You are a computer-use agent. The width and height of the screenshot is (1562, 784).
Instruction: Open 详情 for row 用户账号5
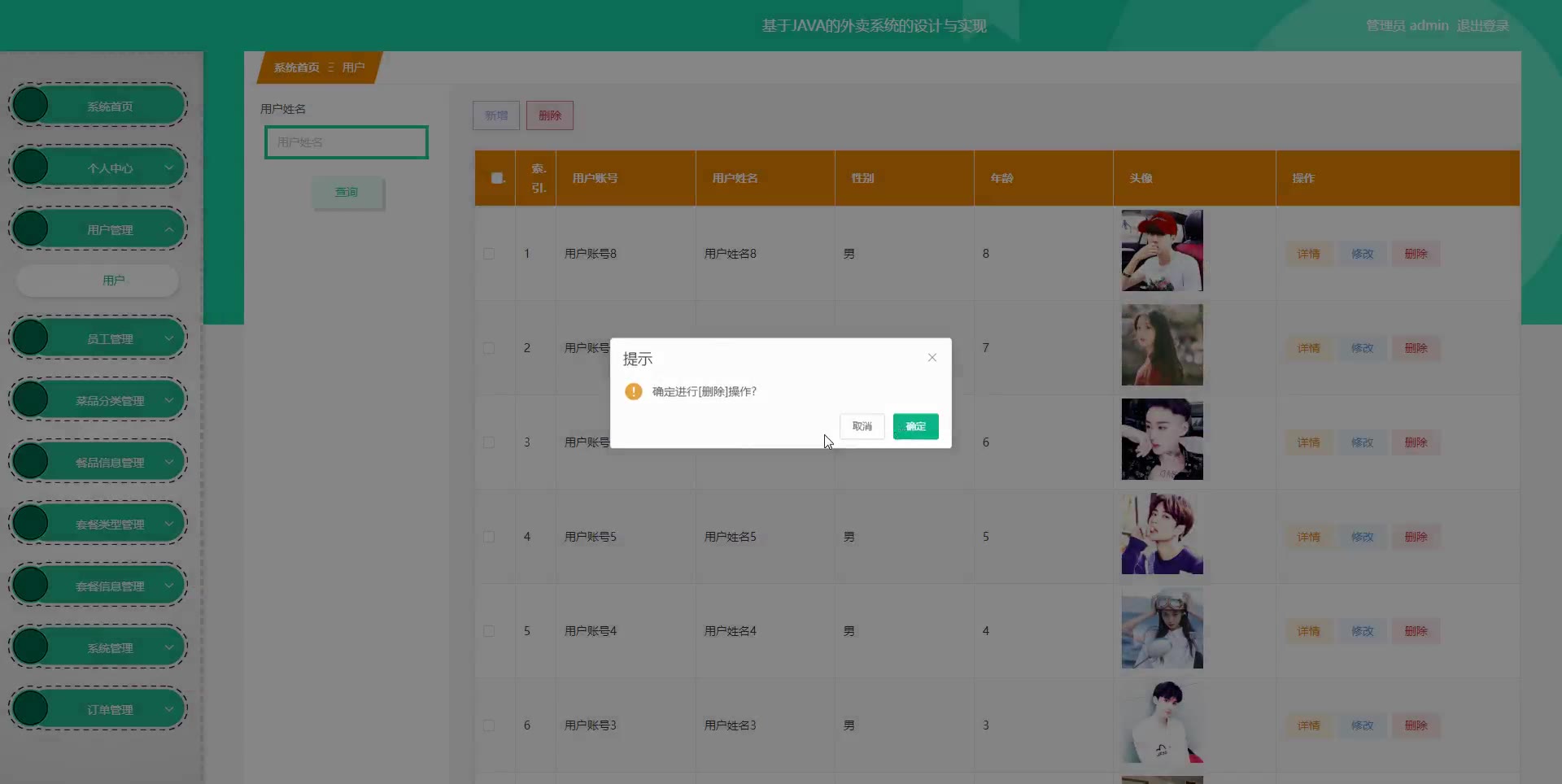(x=1309, y=537)
